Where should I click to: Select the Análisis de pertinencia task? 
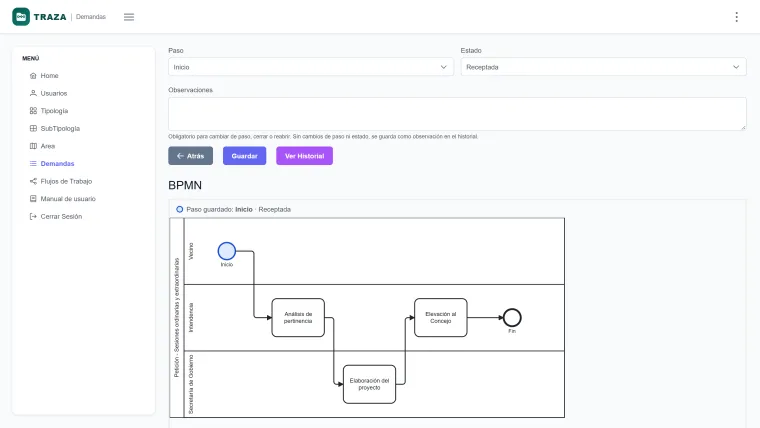click(298, 317)
